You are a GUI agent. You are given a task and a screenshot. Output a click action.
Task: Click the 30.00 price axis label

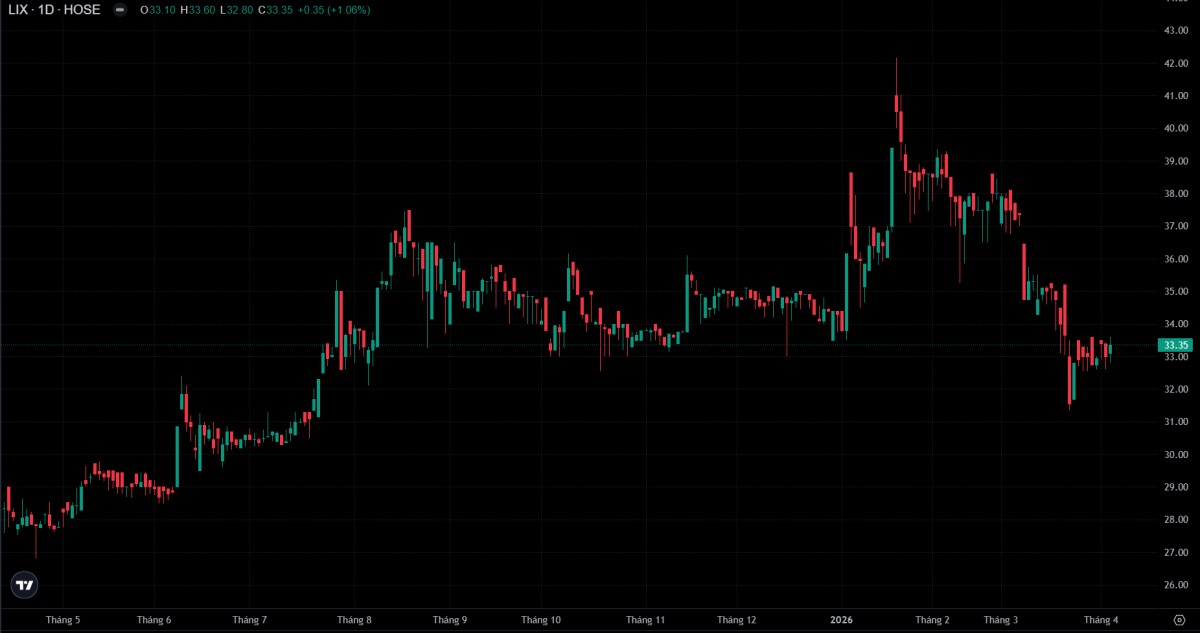(x=1176, y=454)
